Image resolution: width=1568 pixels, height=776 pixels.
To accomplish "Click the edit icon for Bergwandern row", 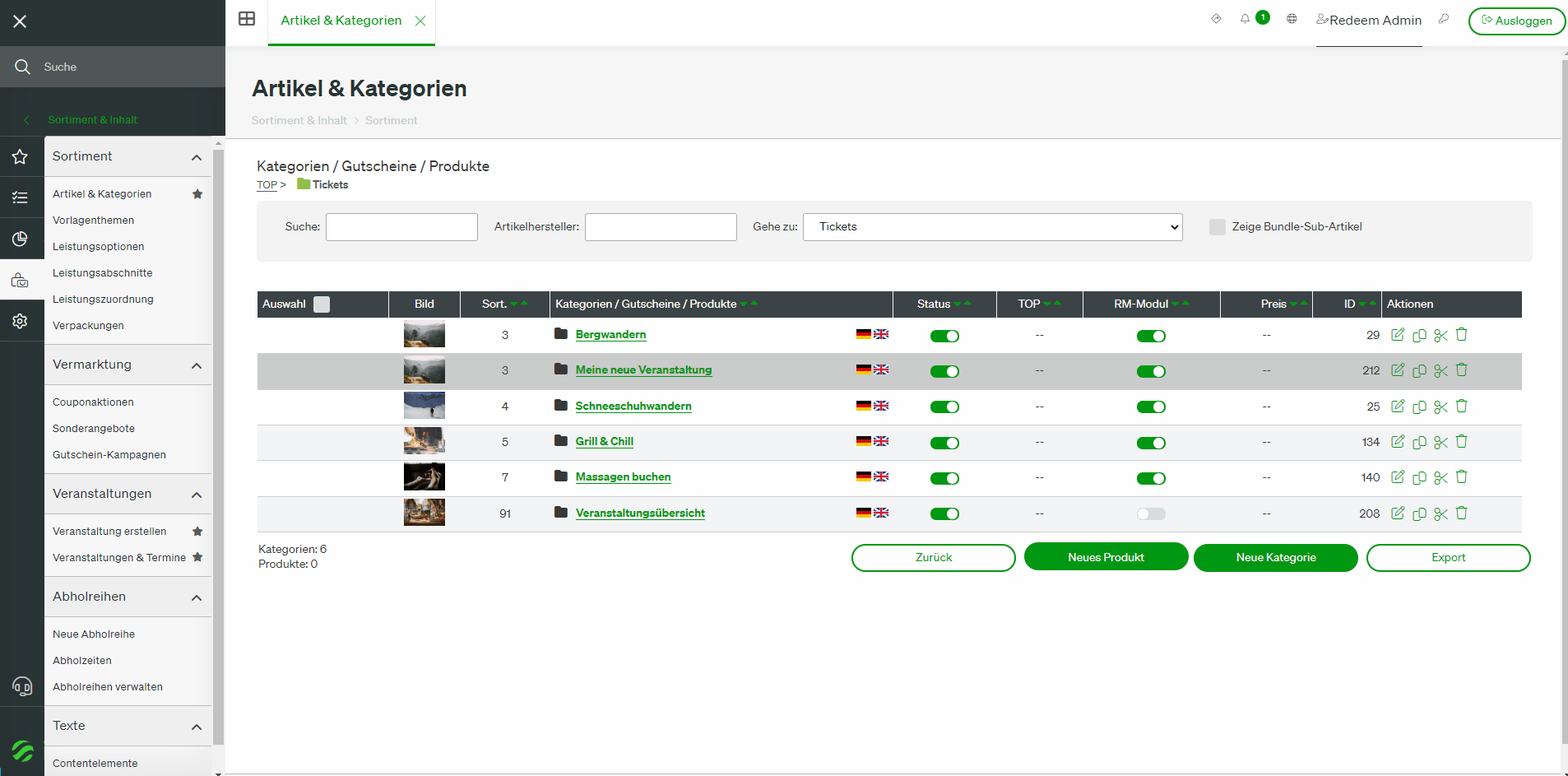I will [x=1398, y=334].
